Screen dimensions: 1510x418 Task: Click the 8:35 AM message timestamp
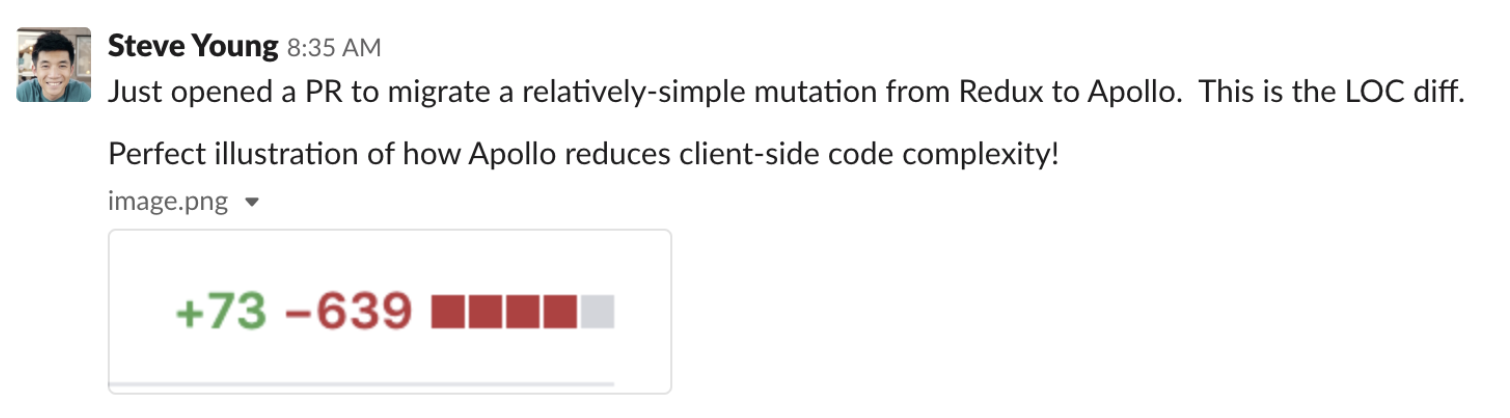coord(333,48)
